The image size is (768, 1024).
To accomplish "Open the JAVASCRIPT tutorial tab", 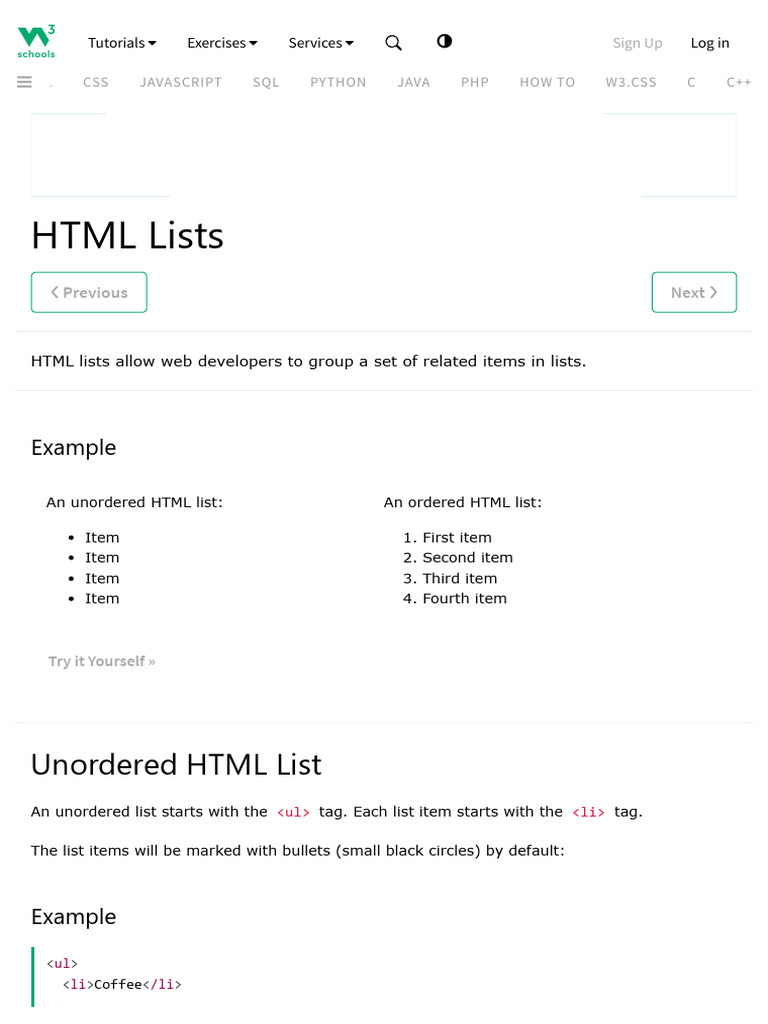I will (x=181, y=82).
